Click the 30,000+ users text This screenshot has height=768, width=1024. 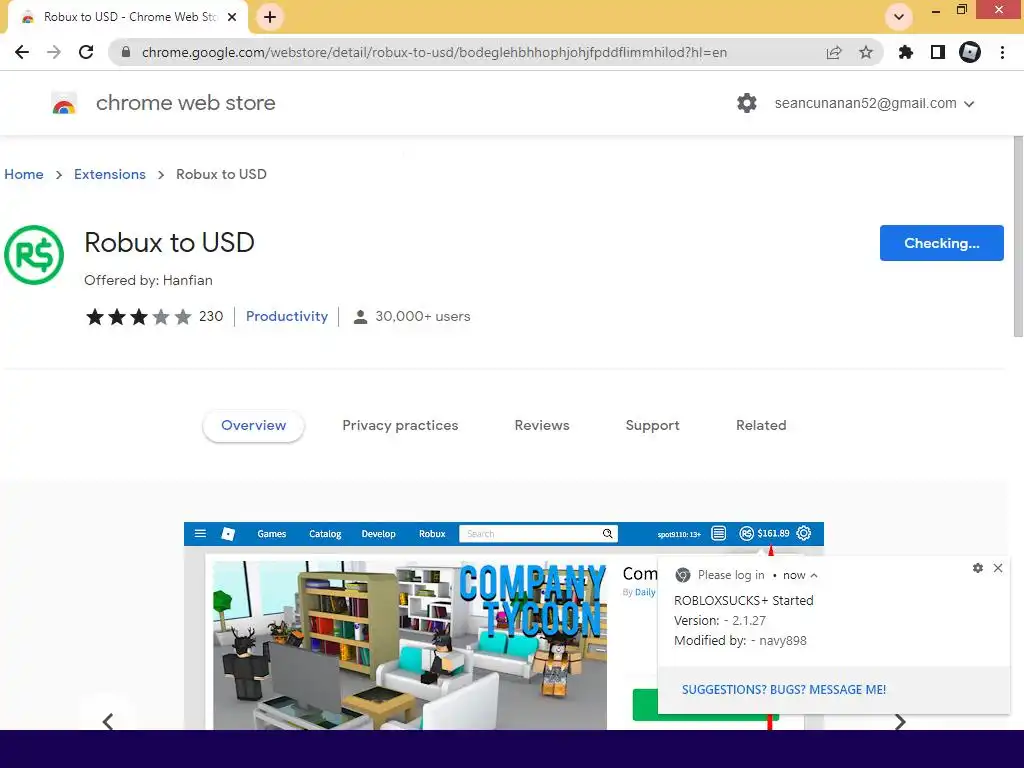coord(423,316)
